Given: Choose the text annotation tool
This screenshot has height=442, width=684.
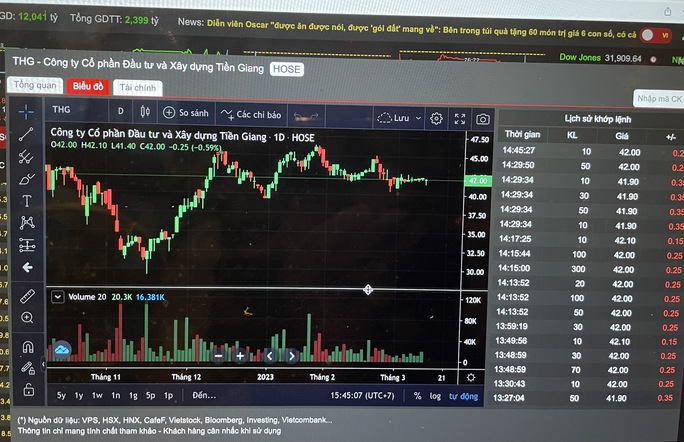Looking at the screenshot, I should pyautogui.click(x=27, y=201).
